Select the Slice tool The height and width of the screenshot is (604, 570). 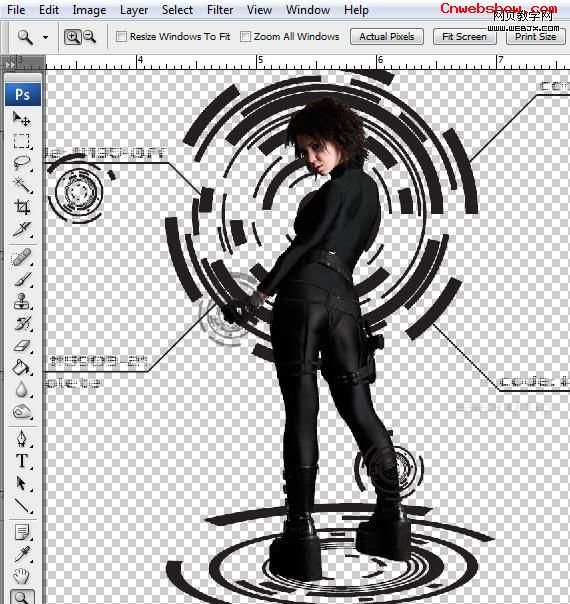22,230
